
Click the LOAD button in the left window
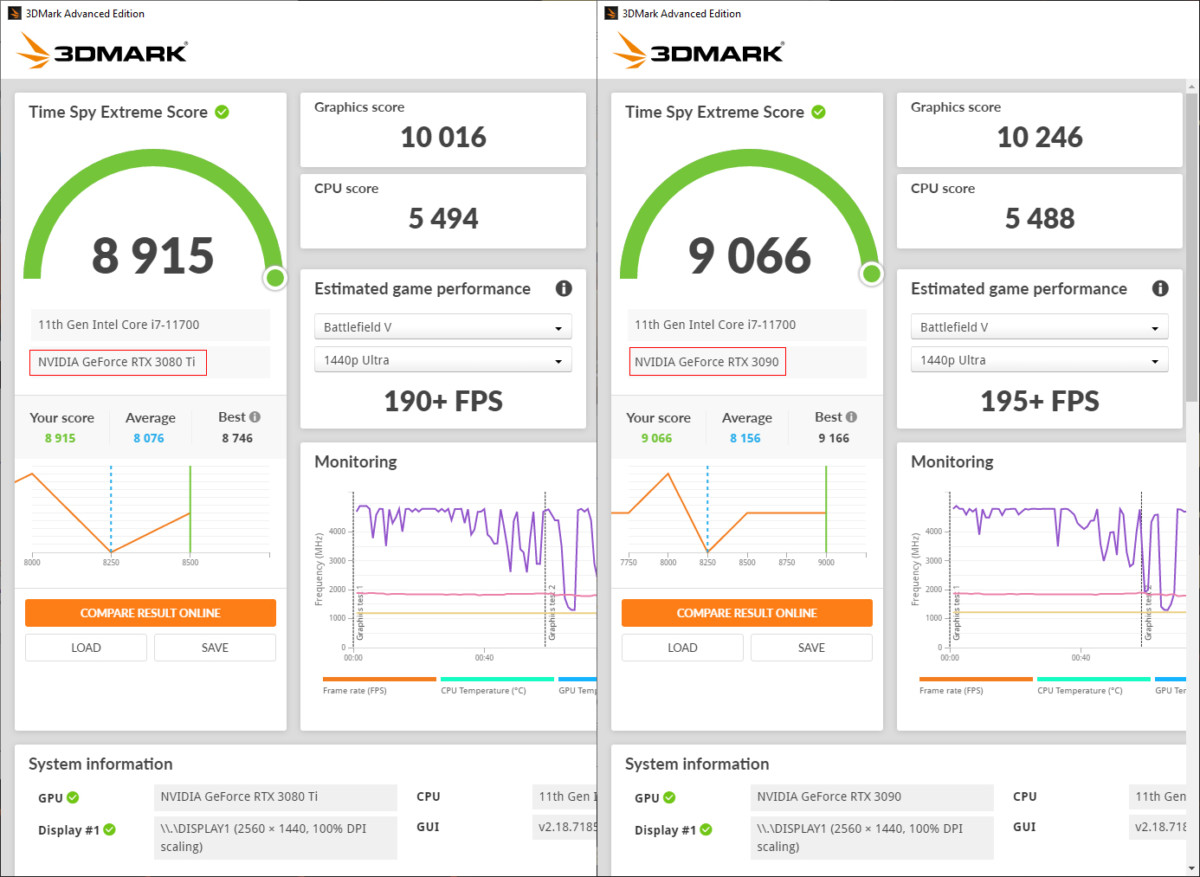(x=86, y=647)
